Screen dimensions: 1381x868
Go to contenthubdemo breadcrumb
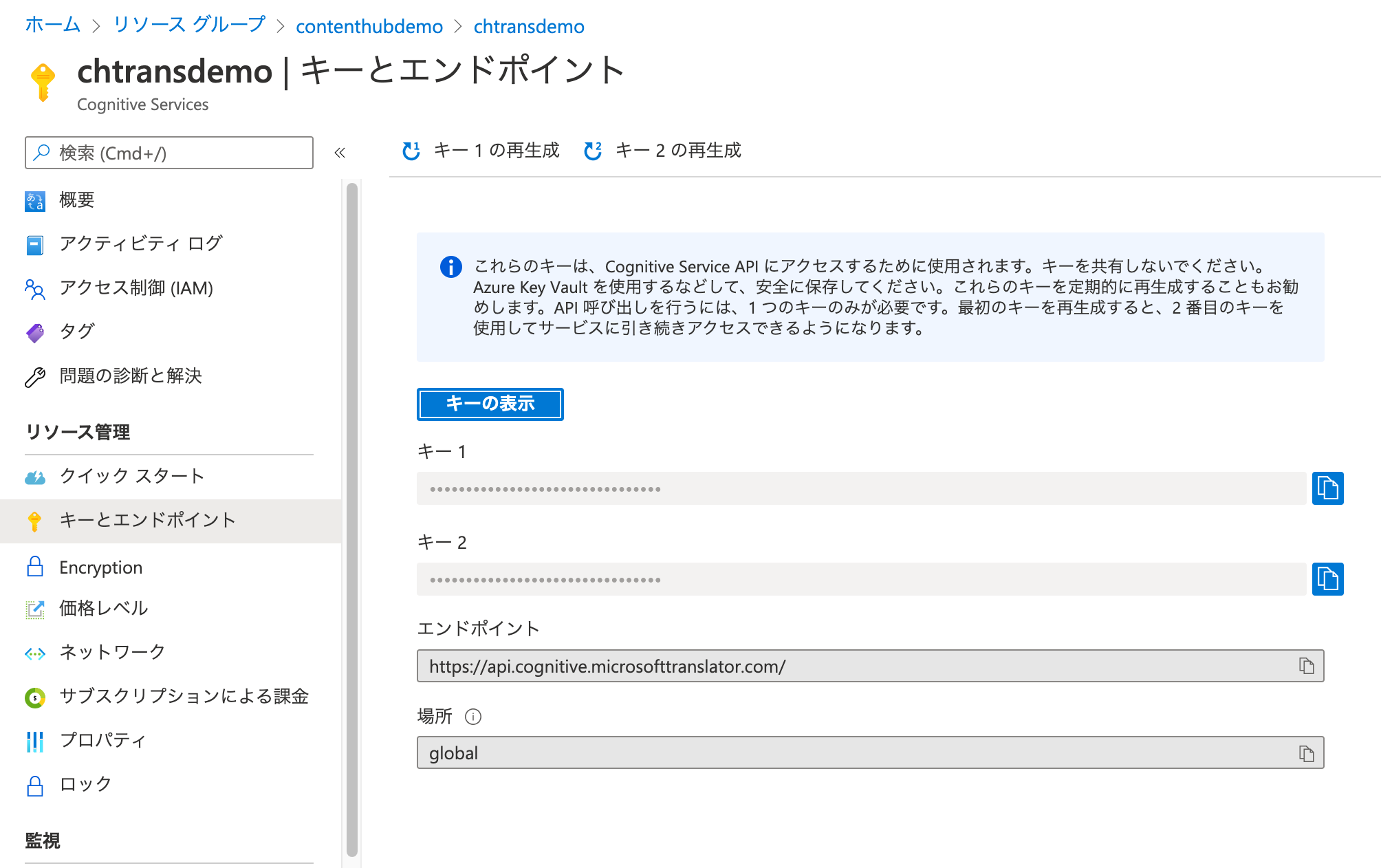point(369,26)
